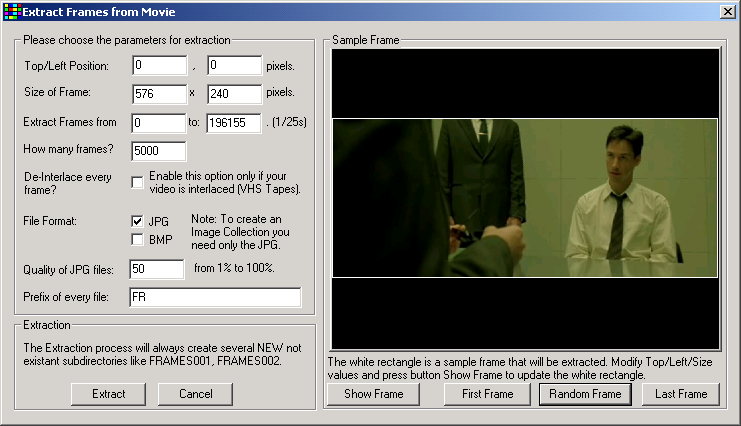741x426 pixels.
Task: Start extraction with the Extract button
Action: point(108,394)
